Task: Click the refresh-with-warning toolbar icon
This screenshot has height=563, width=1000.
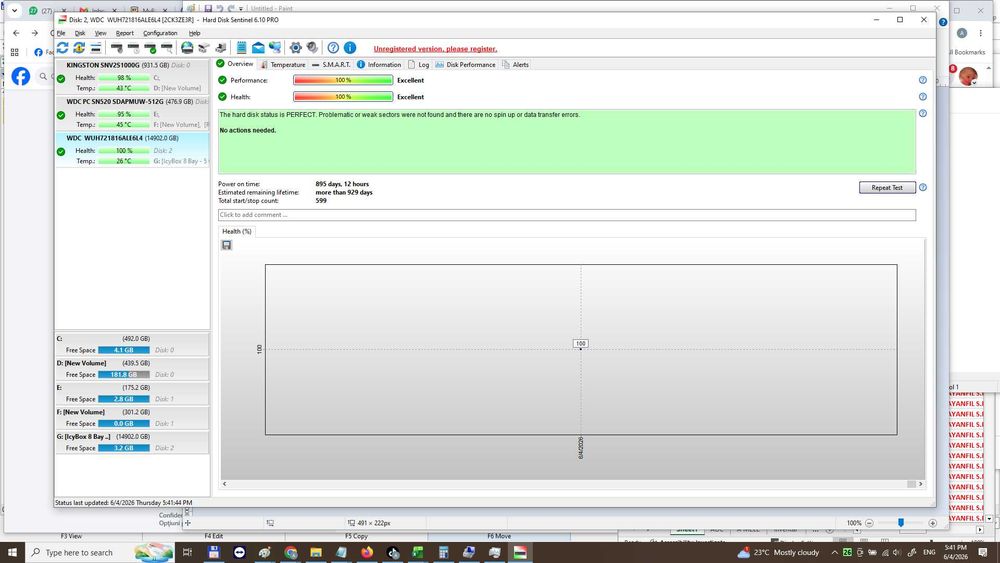Action: click(x=79, y=48)
